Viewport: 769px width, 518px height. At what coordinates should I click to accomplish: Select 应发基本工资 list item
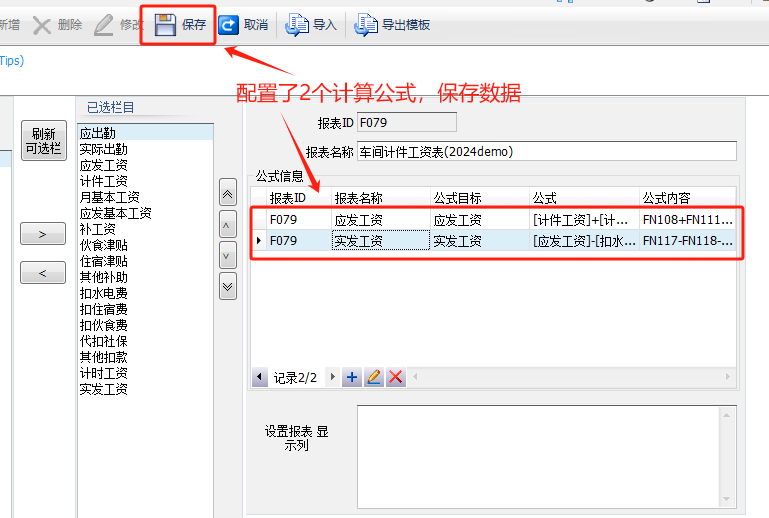146,213
